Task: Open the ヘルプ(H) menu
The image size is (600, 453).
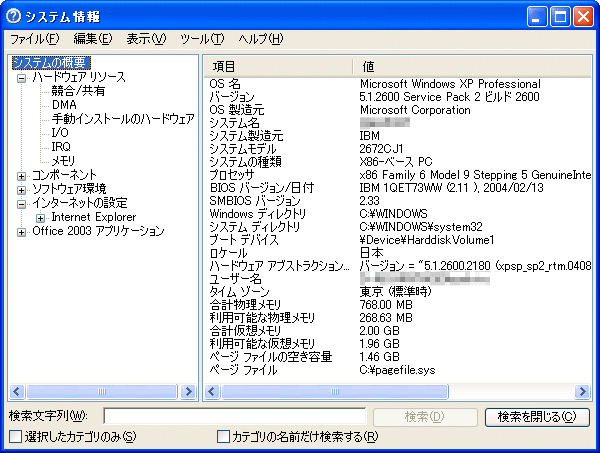Action: coord(261,39)
